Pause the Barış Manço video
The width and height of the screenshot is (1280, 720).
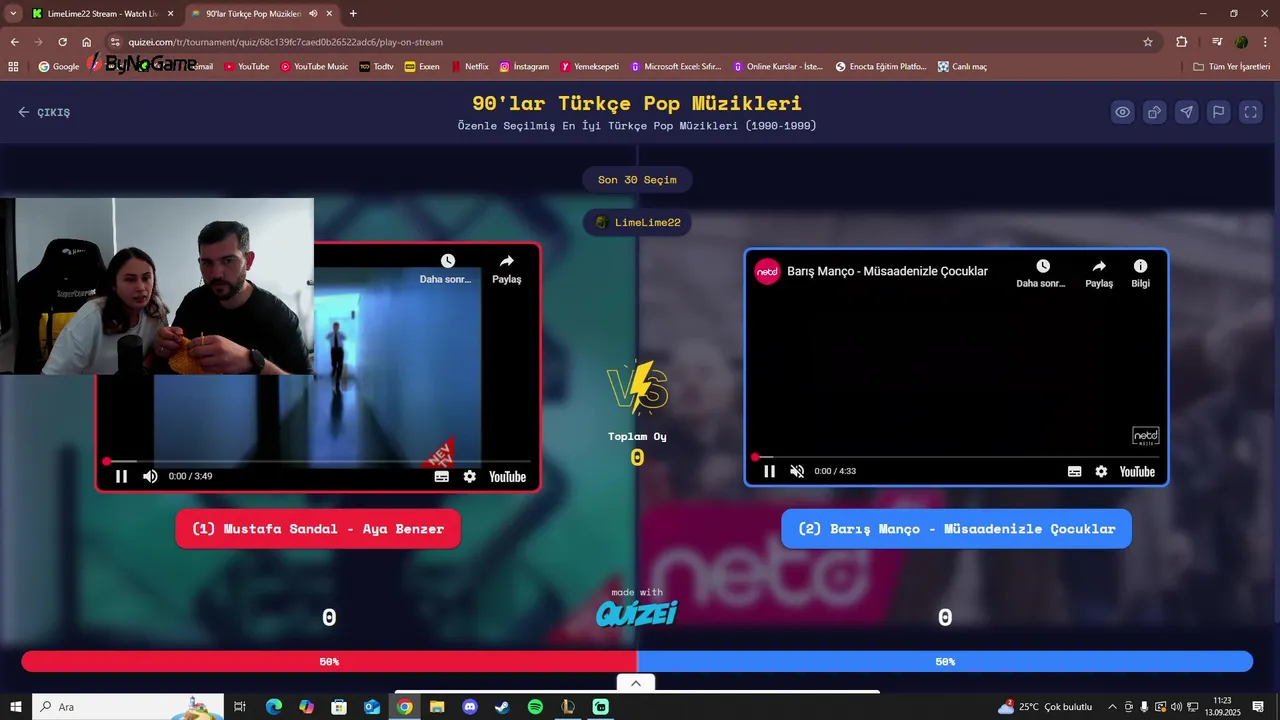[769, 471]
